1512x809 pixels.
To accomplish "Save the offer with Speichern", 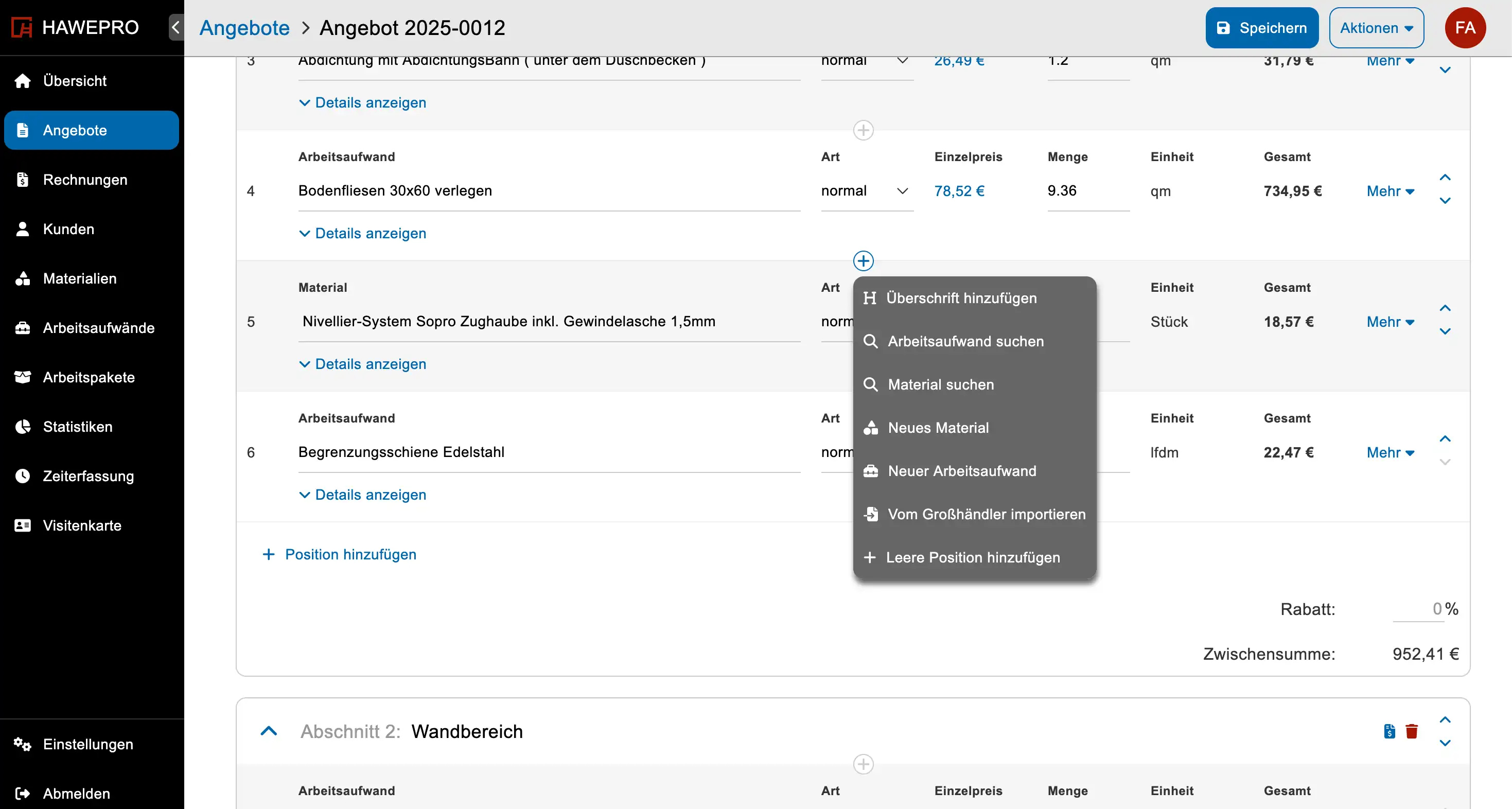I will [1262, 28].
